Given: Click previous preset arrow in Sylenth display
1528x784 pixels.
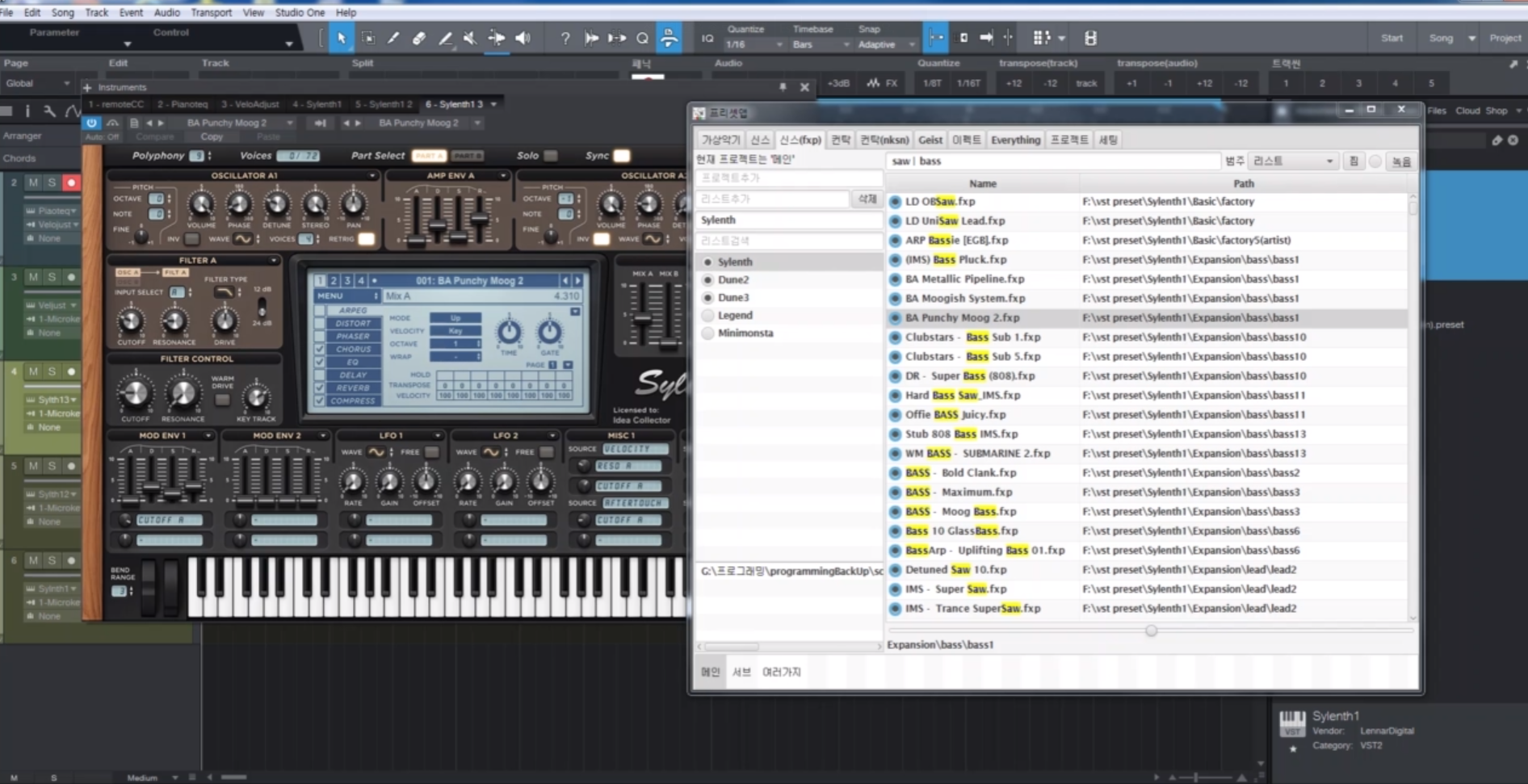Looking at the screenshot, I should pos(565,280).
